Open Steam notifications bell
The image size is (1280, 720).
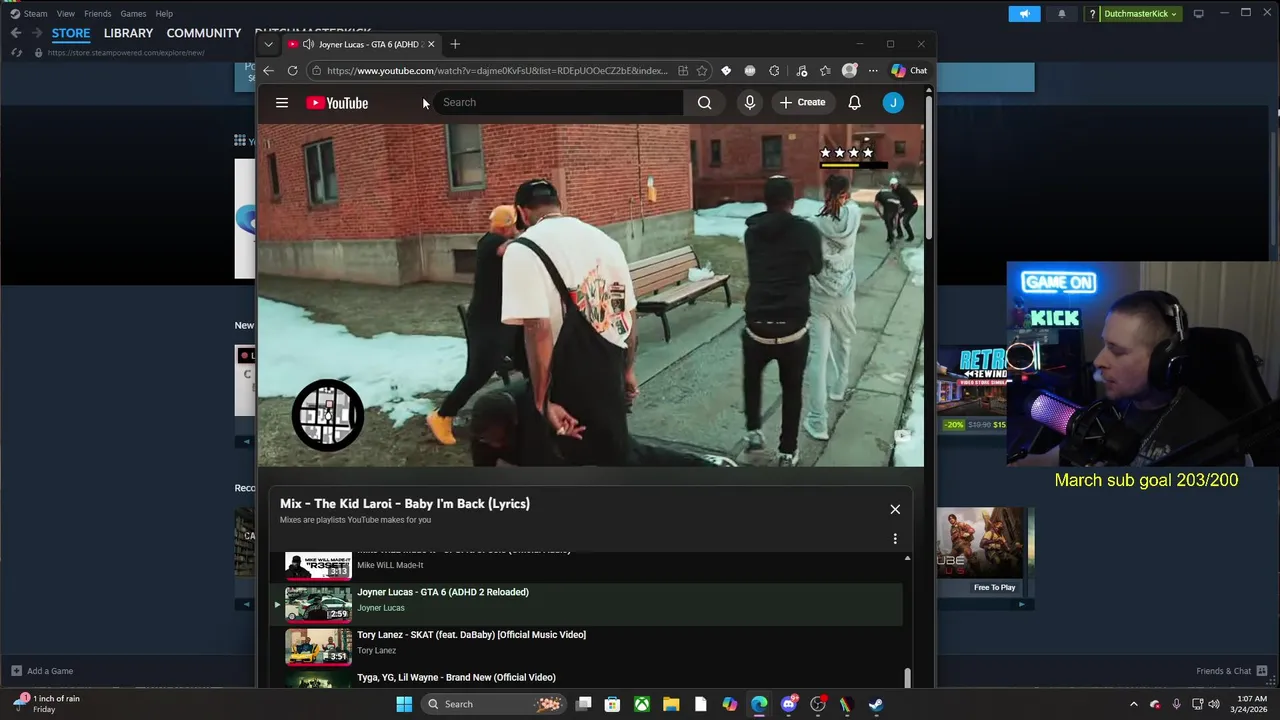(1062, 14)
